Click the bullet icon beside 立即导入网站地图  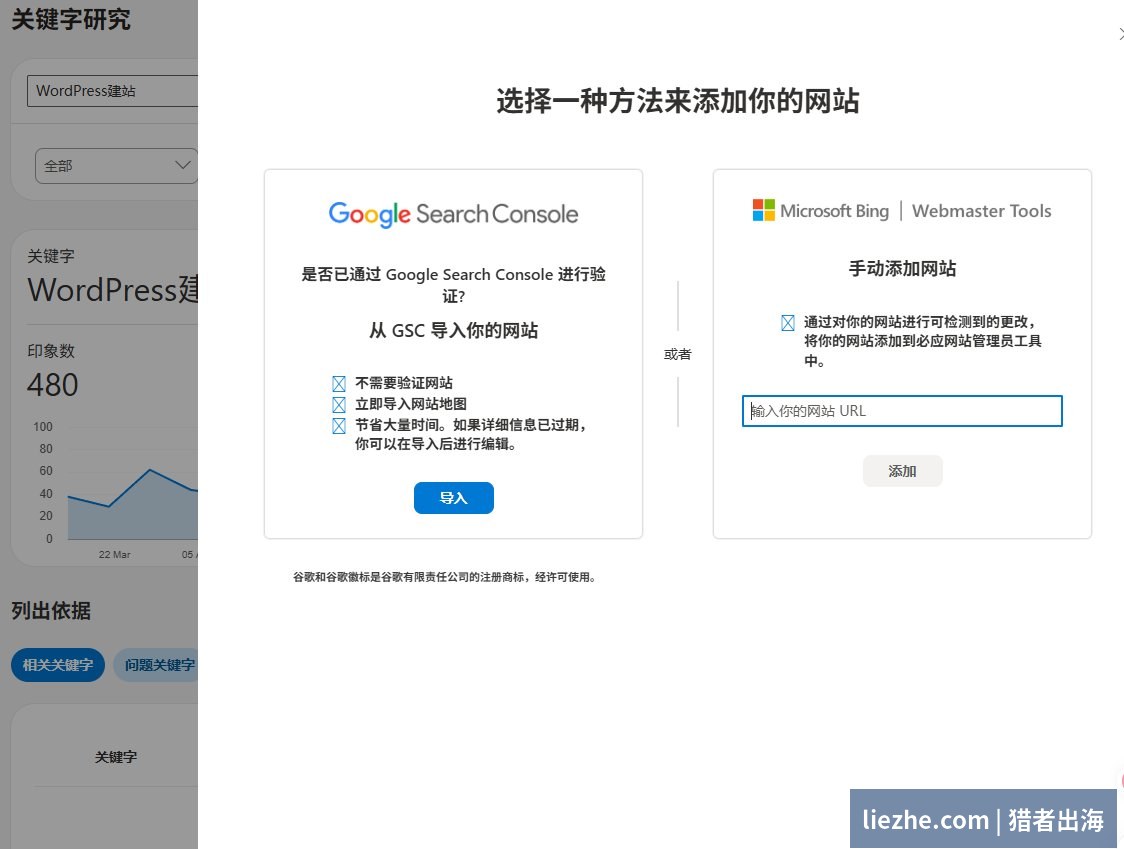coord(339,404)
